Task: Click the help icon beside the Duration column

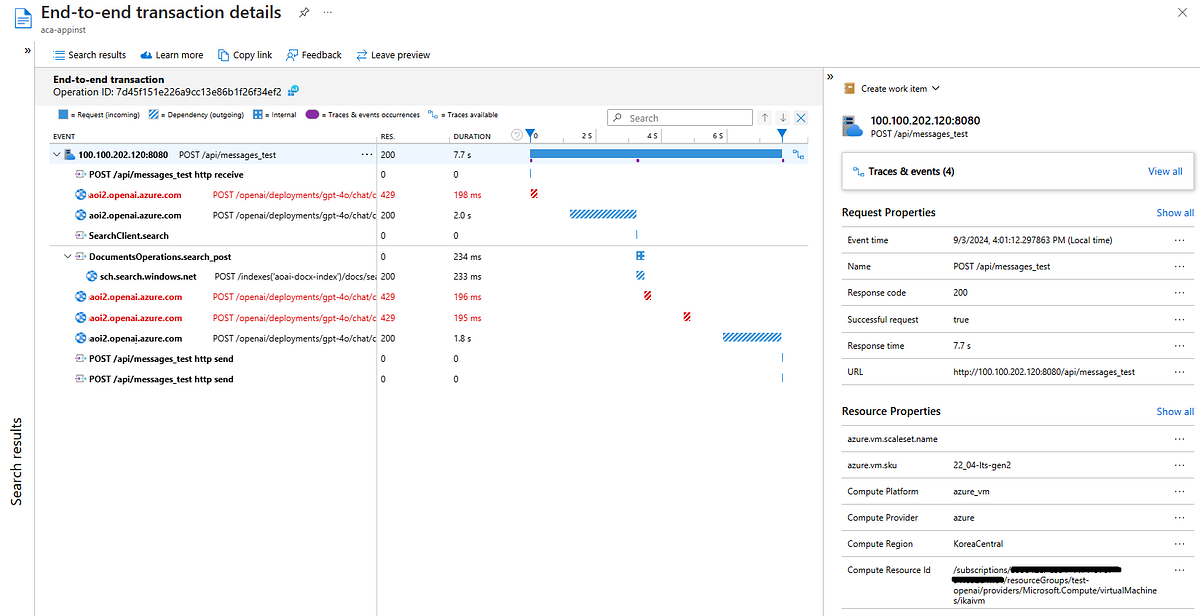Action: (517, 135)
